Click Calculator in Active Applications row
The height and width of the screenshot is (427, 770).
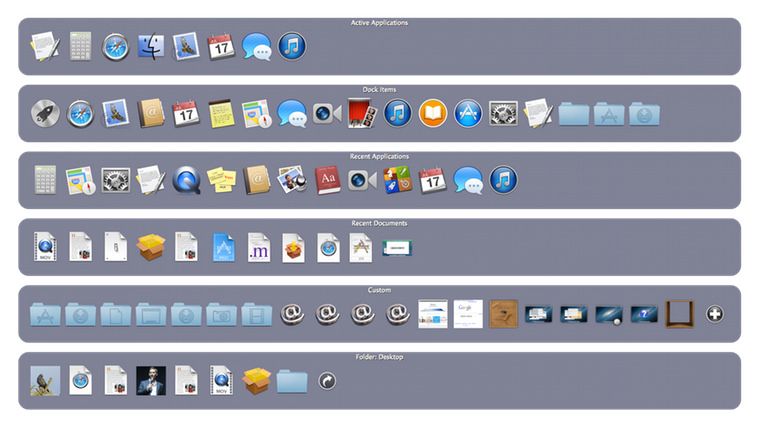click(x=81, y=46)
